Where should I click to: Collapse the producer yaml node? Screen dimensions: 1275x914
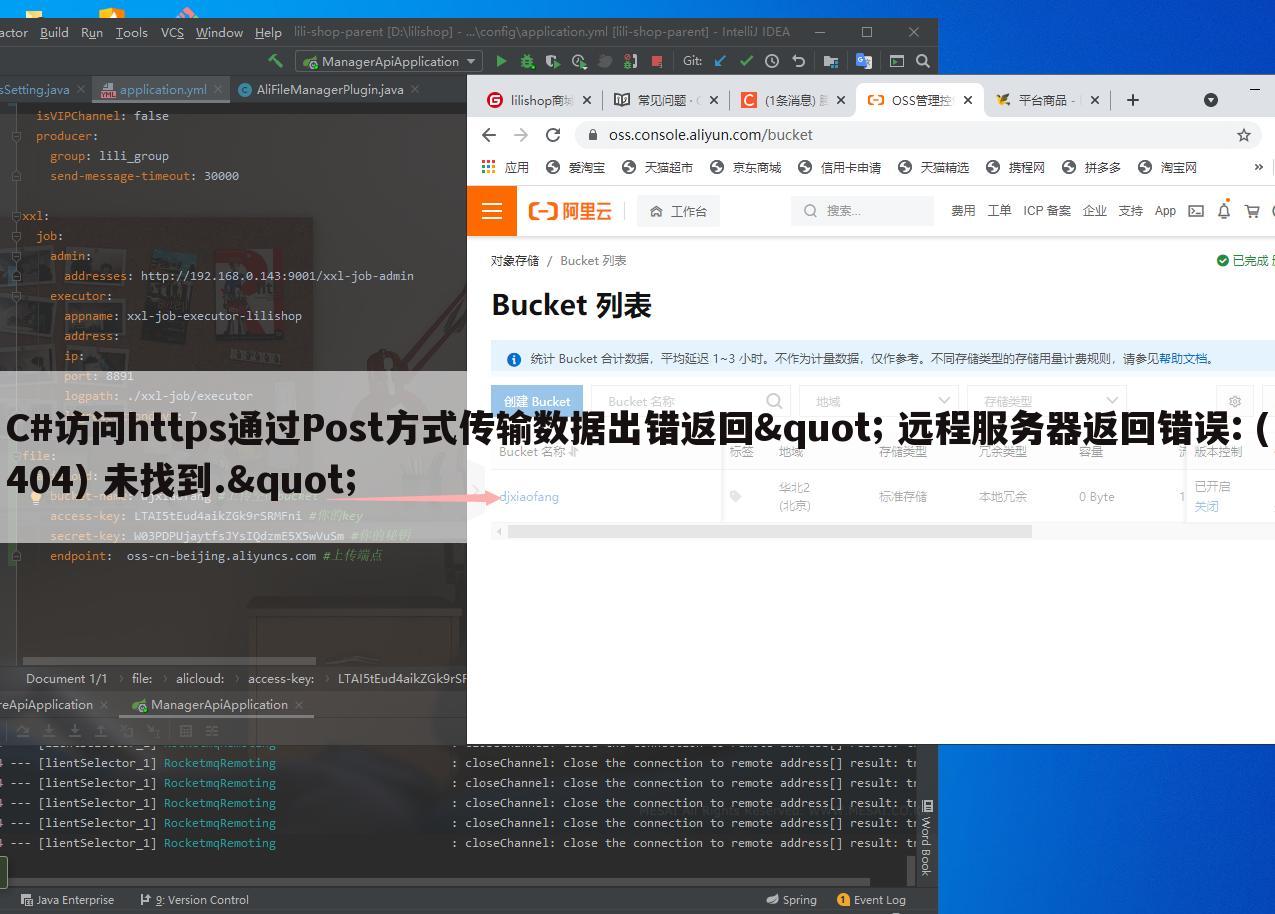click(17, 136)
